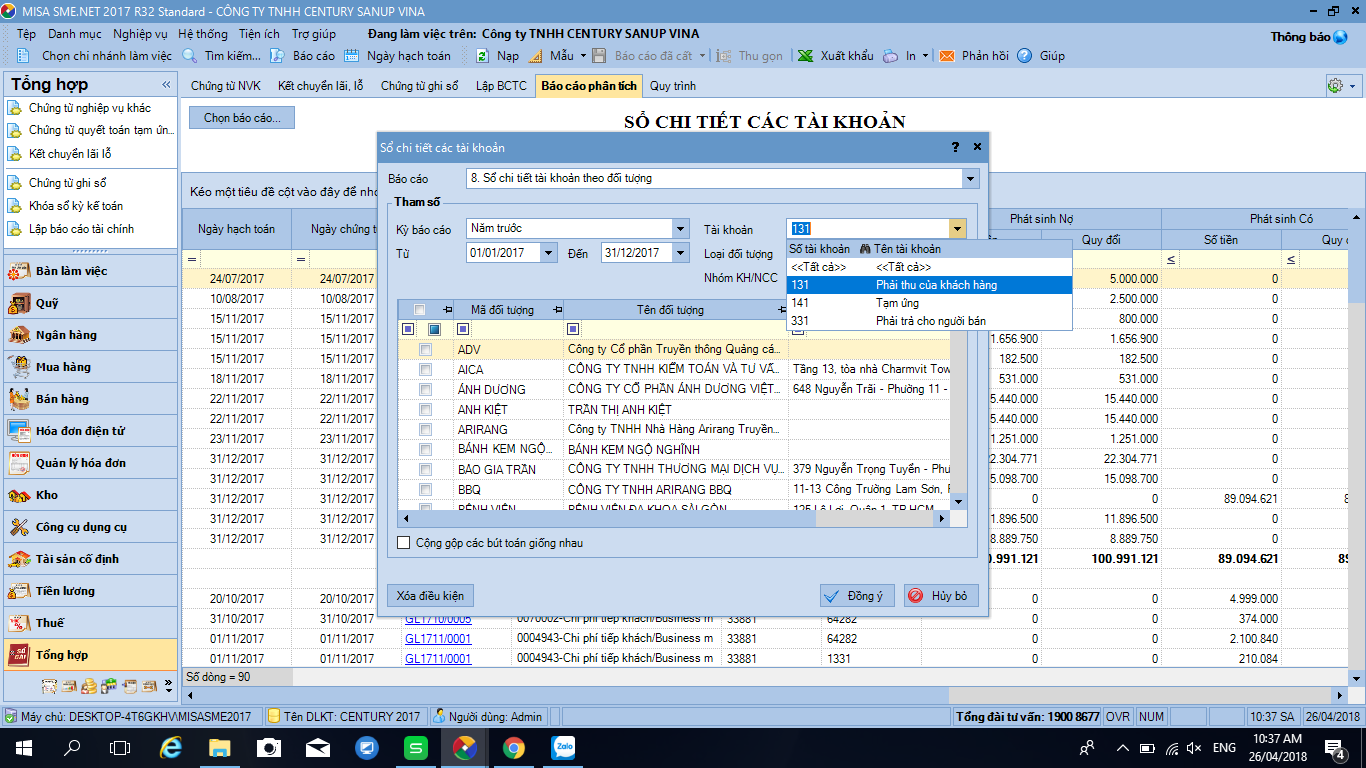Open Bàn làm việc module in sidebar
1366x768 pixels.
(90, 271)
